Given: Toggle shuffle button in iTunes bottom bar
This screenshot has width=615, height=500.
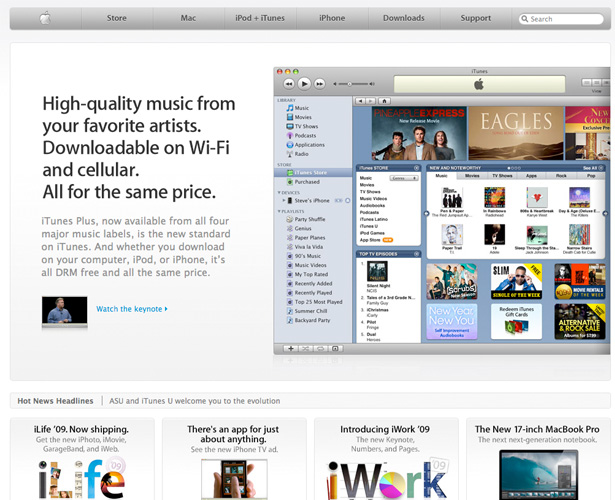Looking at the screenshot, I should click(306, 349).
